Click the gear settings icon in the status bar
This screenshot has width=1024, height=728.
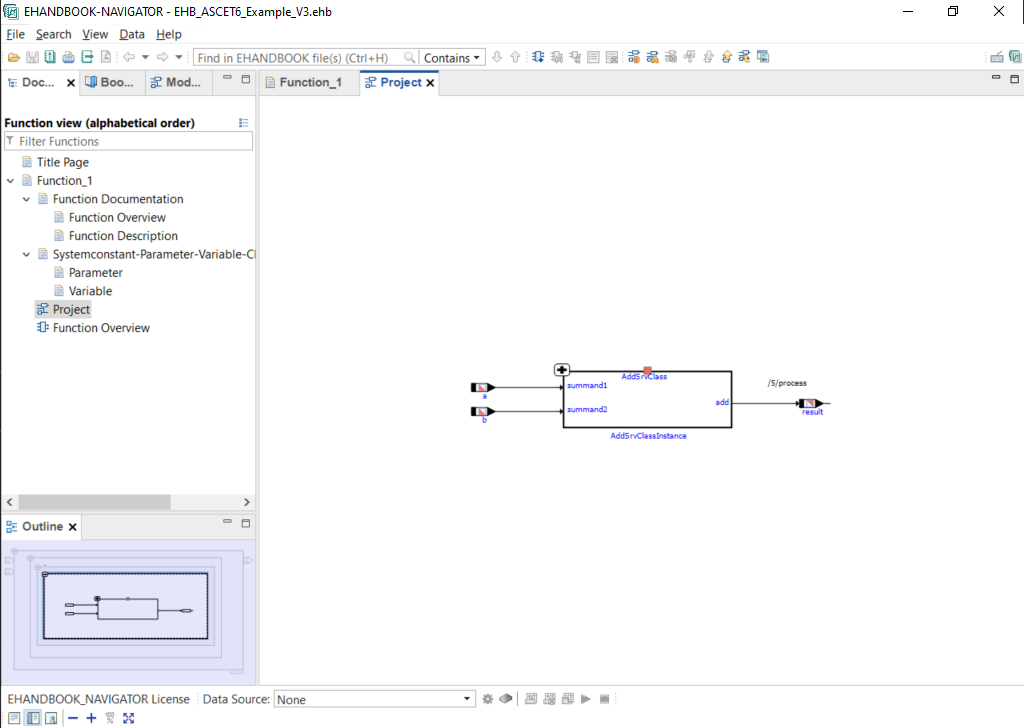tap(488, 699)
